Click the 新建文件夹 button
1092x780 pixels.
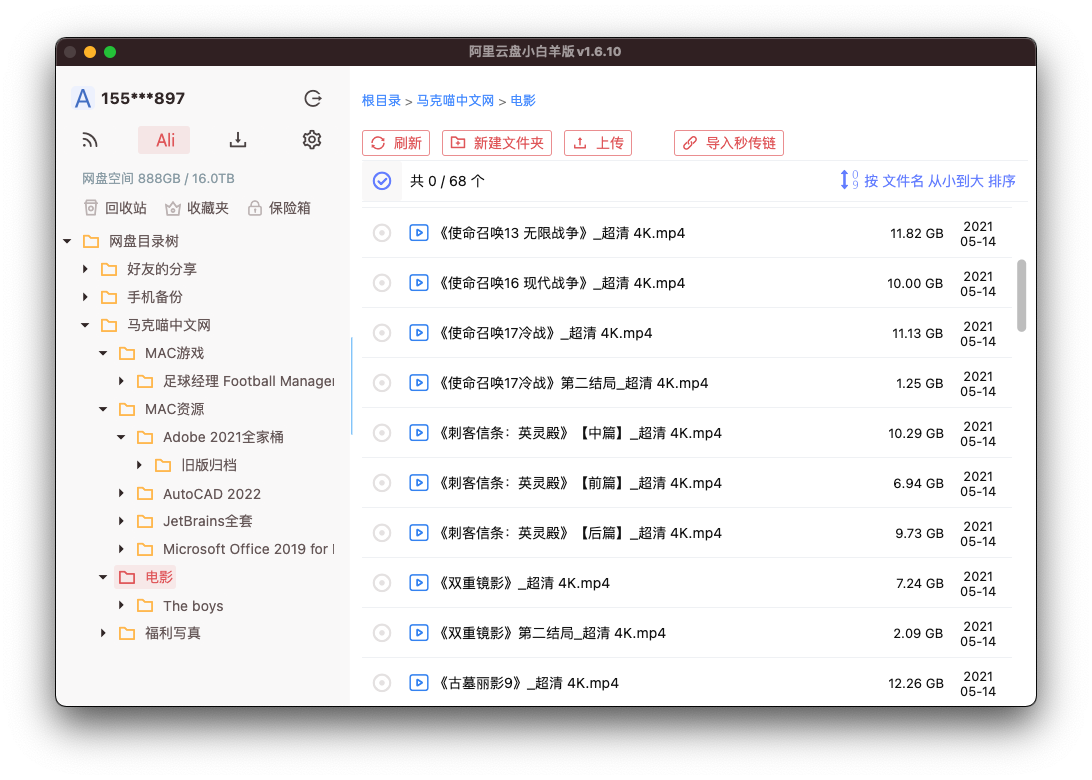pyautogui.click(x=497, y=143)
